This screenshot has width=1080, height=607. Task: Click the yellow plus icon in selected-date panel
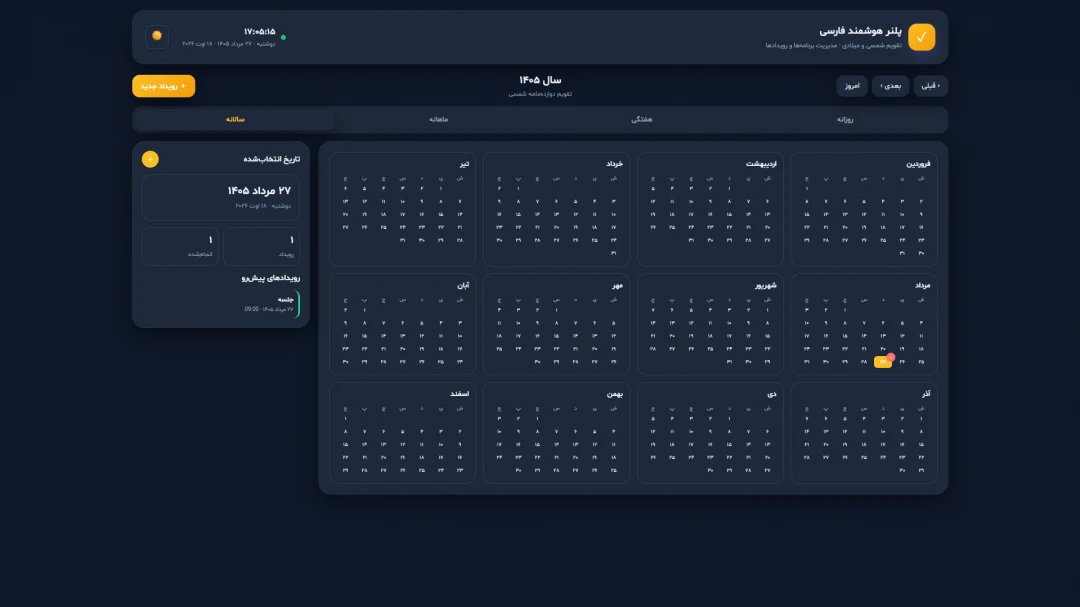click(x=150, y=159)
